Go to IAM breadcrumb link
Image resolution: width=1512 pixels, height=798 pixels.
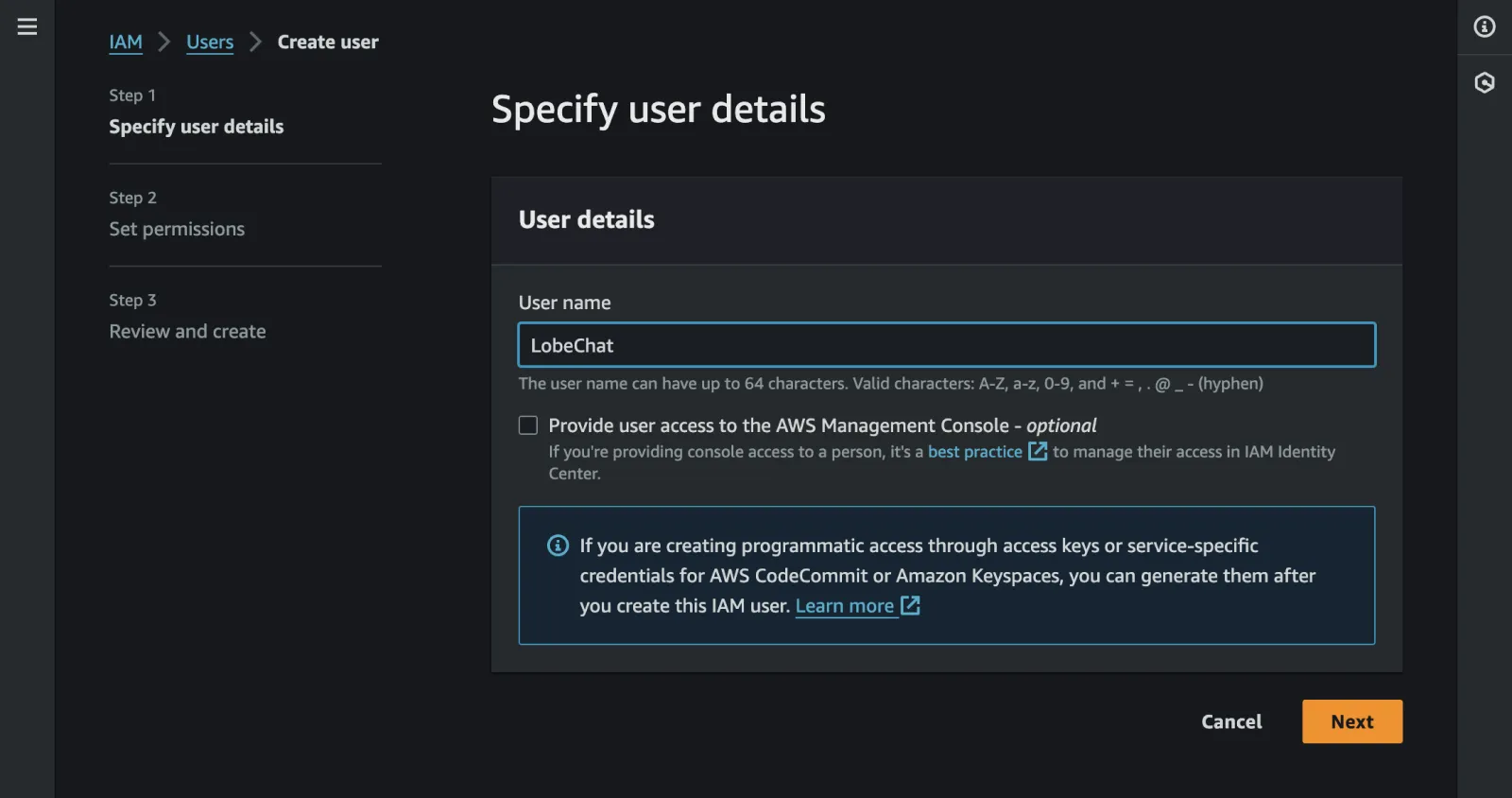[x=126, y=43]
